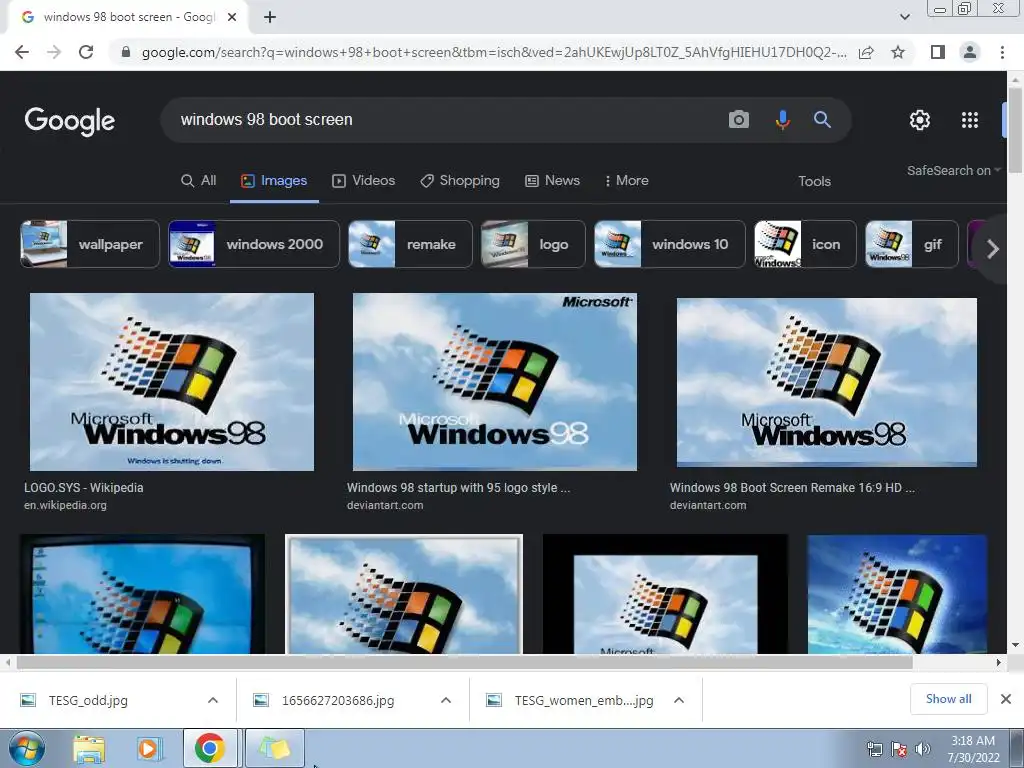Open the dark blue Windows flag thumbnail
The image size is (1024, 768).
[x=897, y=594]
